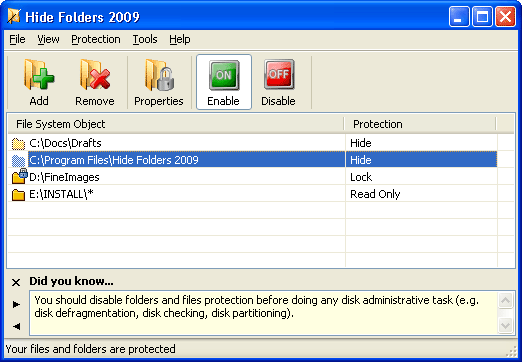Click the locked folder icon for D:\FineImages
The height and width of the screenshot is (362, 522).
click(x=19, y=176)
